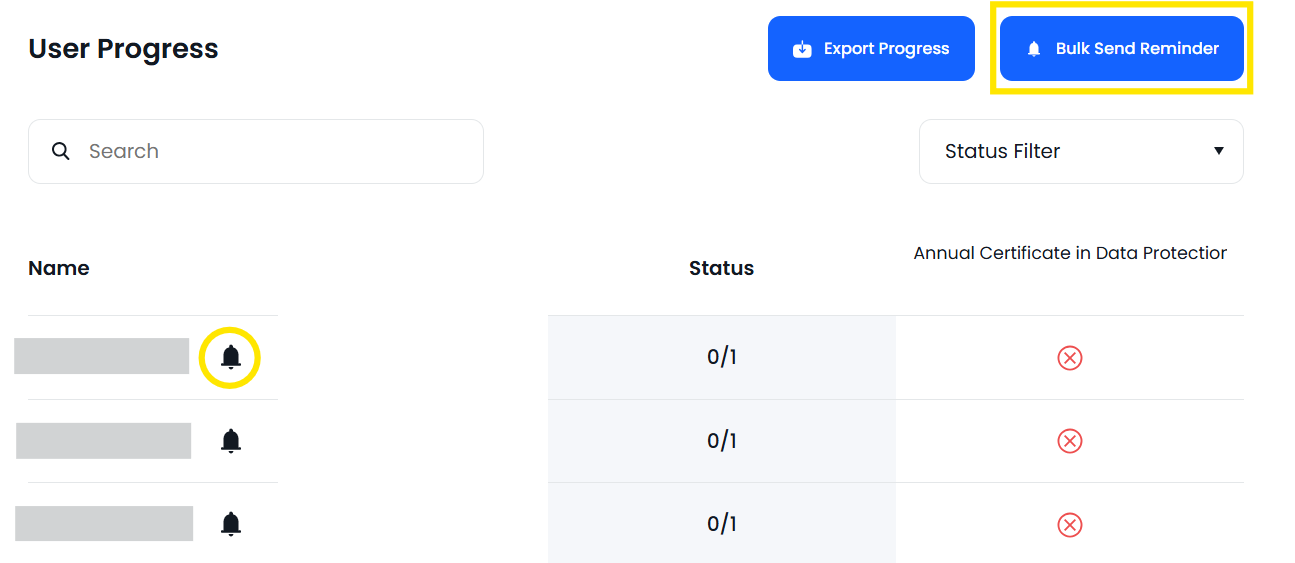Click the magnifying glass search icon
Viewport: 1295px width, 563px height.
pyautogui.click(x=61, y=151)
